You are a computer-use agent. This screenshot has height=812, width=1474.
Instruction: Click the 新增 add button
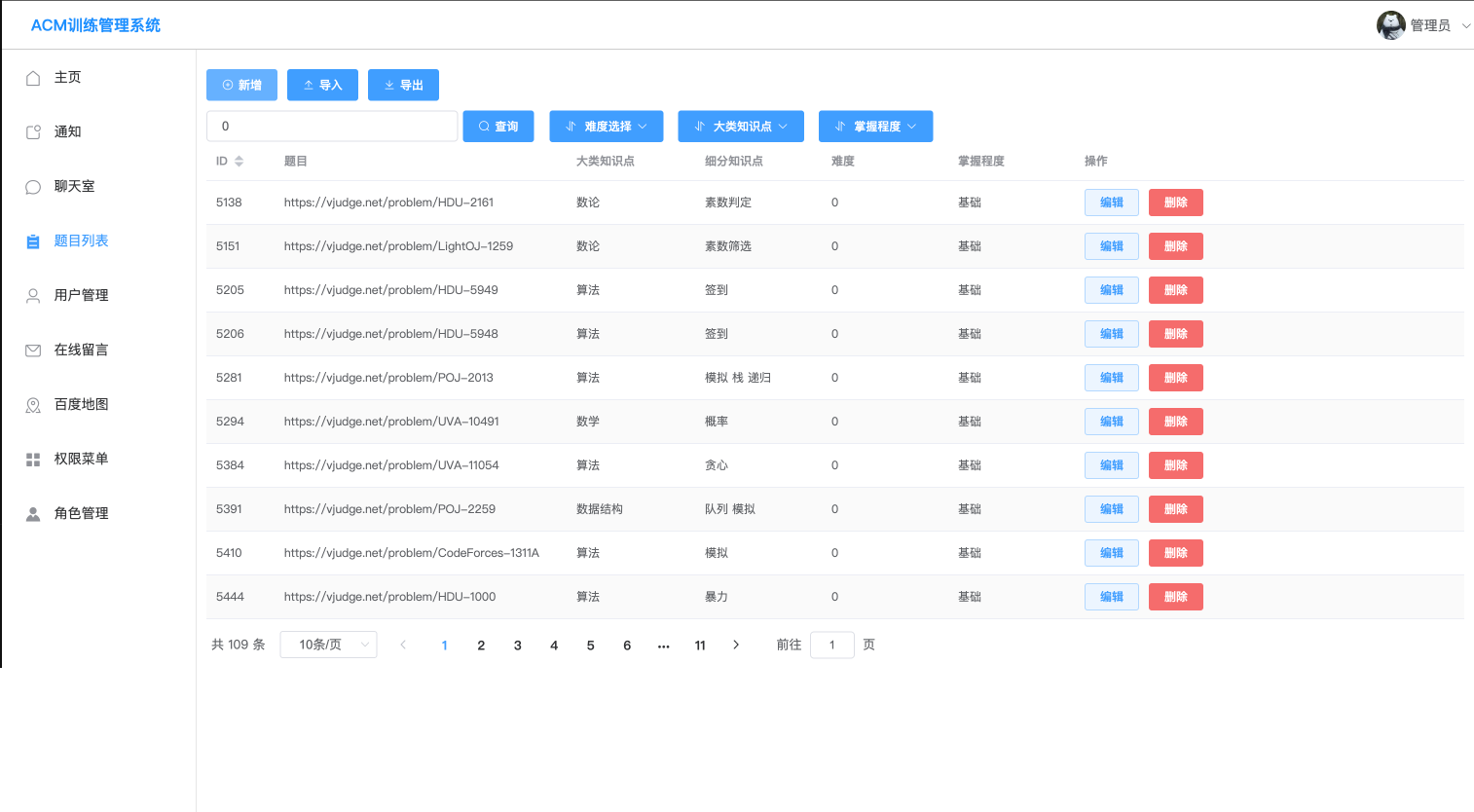[x=241, y=85]
